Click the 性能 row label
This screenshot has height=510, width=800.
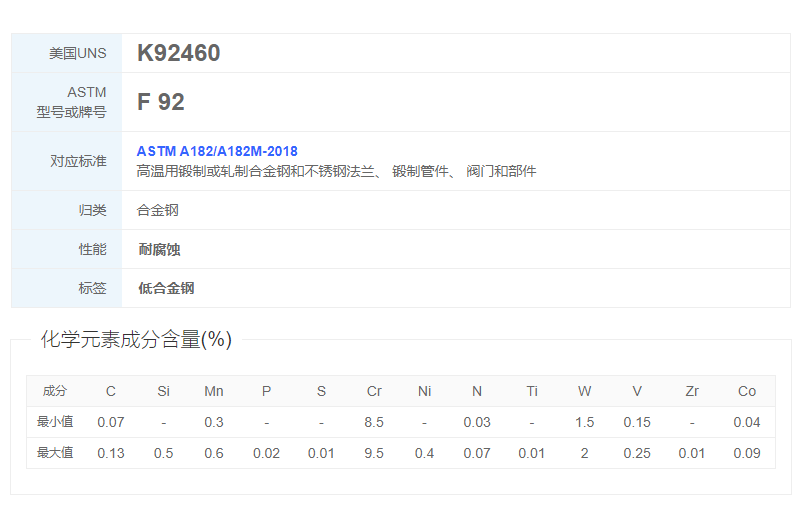click(92, 249)
